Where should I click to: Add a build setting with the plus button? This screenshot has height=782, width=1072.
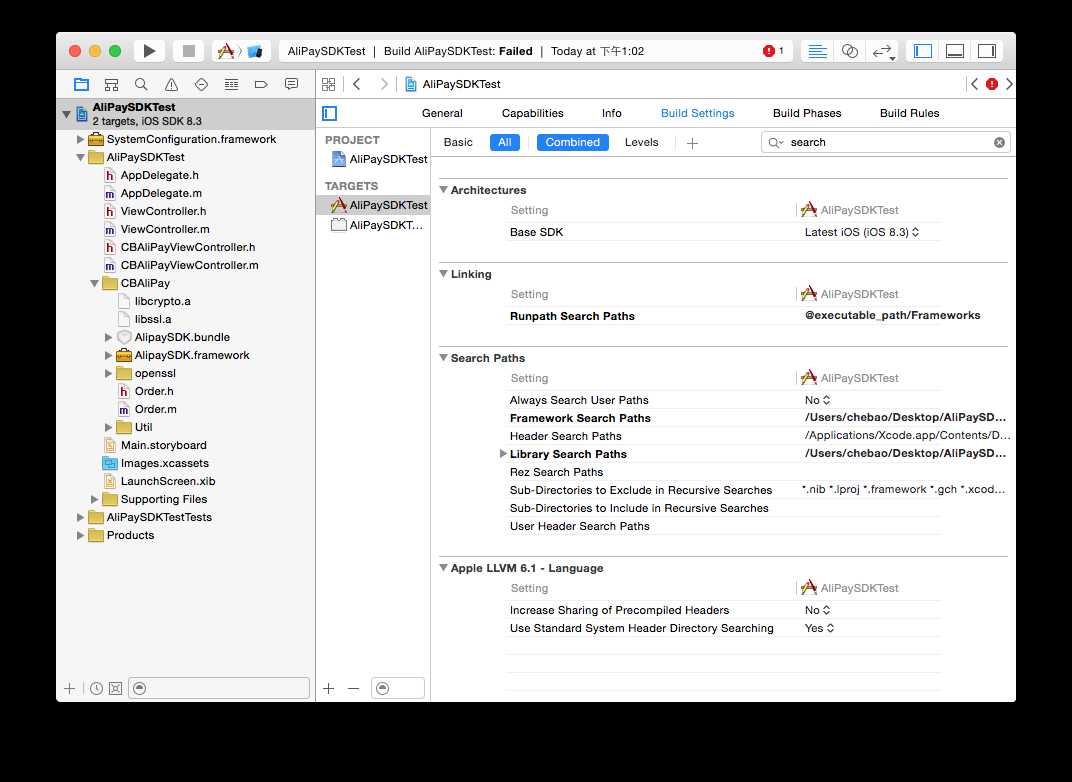692,143
